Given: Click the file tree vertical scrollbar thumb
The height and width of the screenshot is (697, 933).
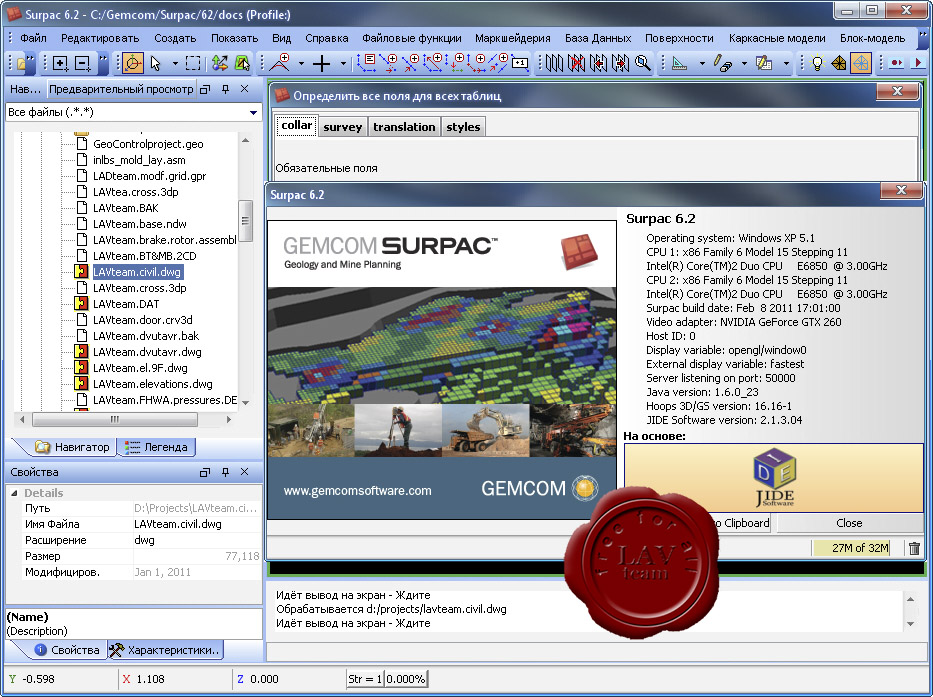Looking at the screenshot, I should click(x=245, y=221).
